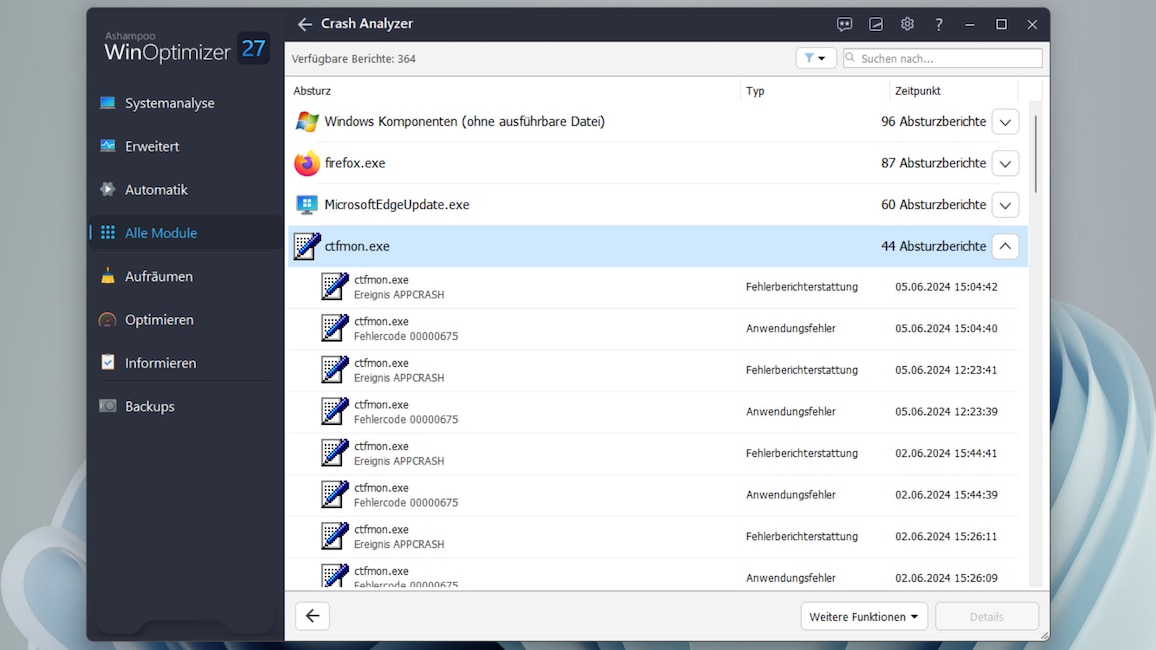Open the filter dropdown
This screenshot has height=650, width=1156.
tap(815, 58)
